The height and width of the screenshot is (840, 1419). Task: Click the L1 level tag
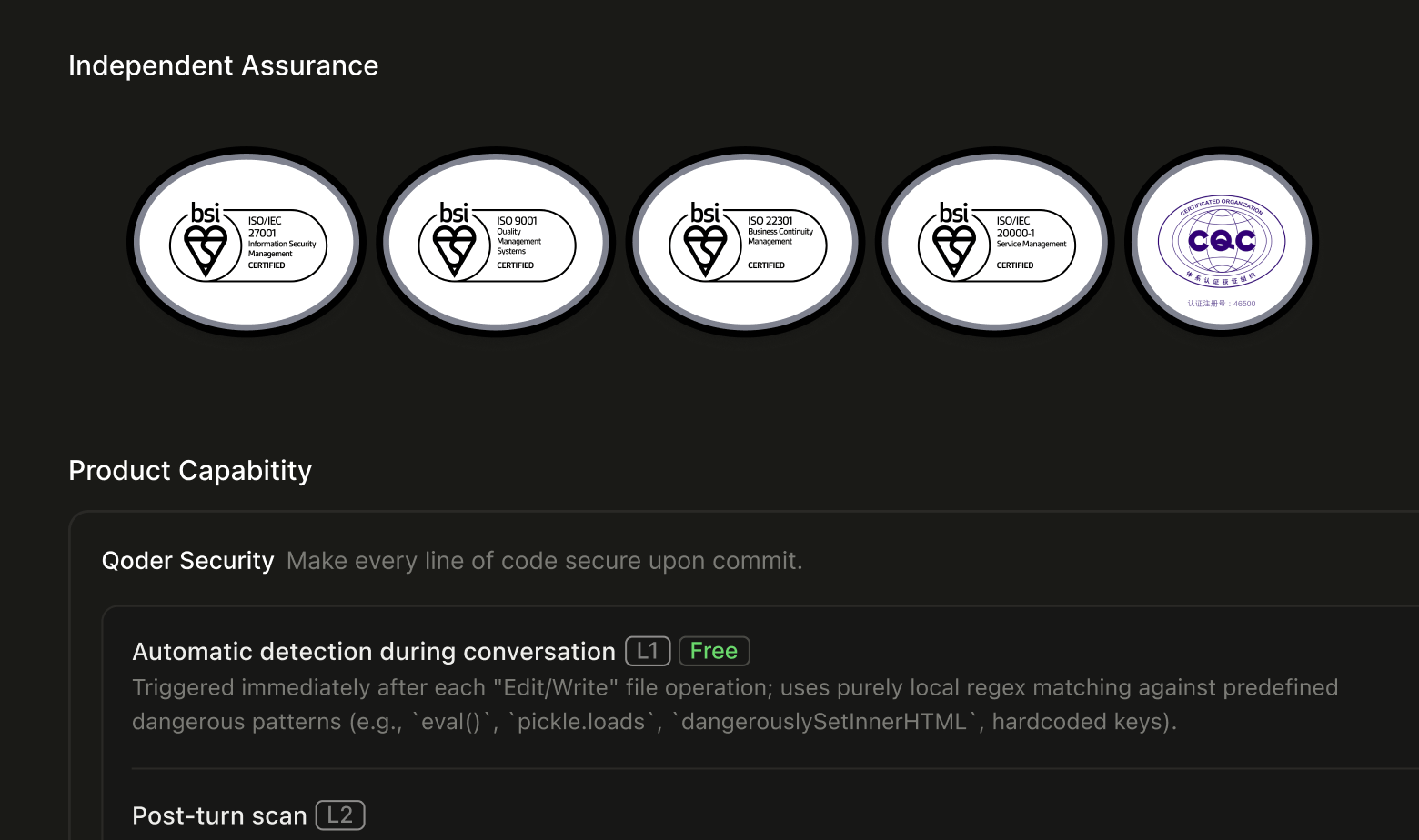click(x=648, y=651)
